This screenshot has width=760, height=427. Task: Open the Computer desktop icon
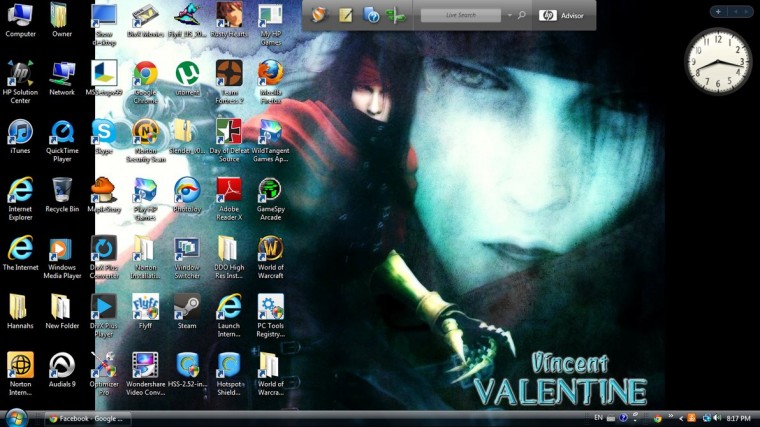click(x=20, y=20)
